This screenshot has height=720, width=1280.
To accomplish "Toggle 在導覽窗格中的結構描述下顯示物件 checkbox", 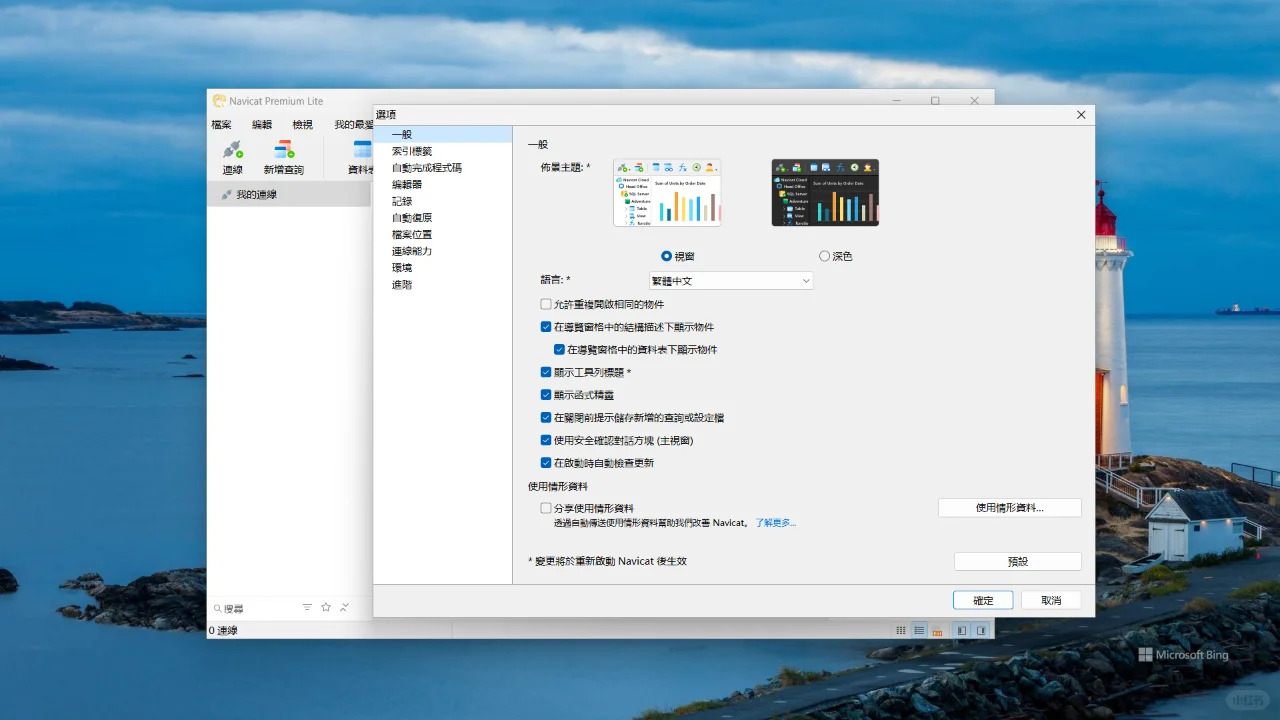I will pyautogui.click(x=546, y=327).
